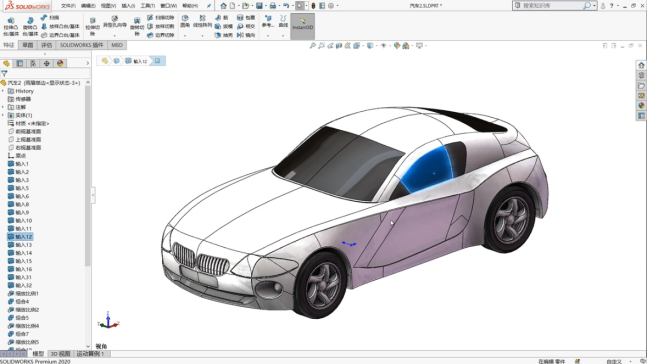The height and width of the screenshot is (364, 647).
Task: Open the 3D 视图 bottom tab
Action: click(60, 354)
